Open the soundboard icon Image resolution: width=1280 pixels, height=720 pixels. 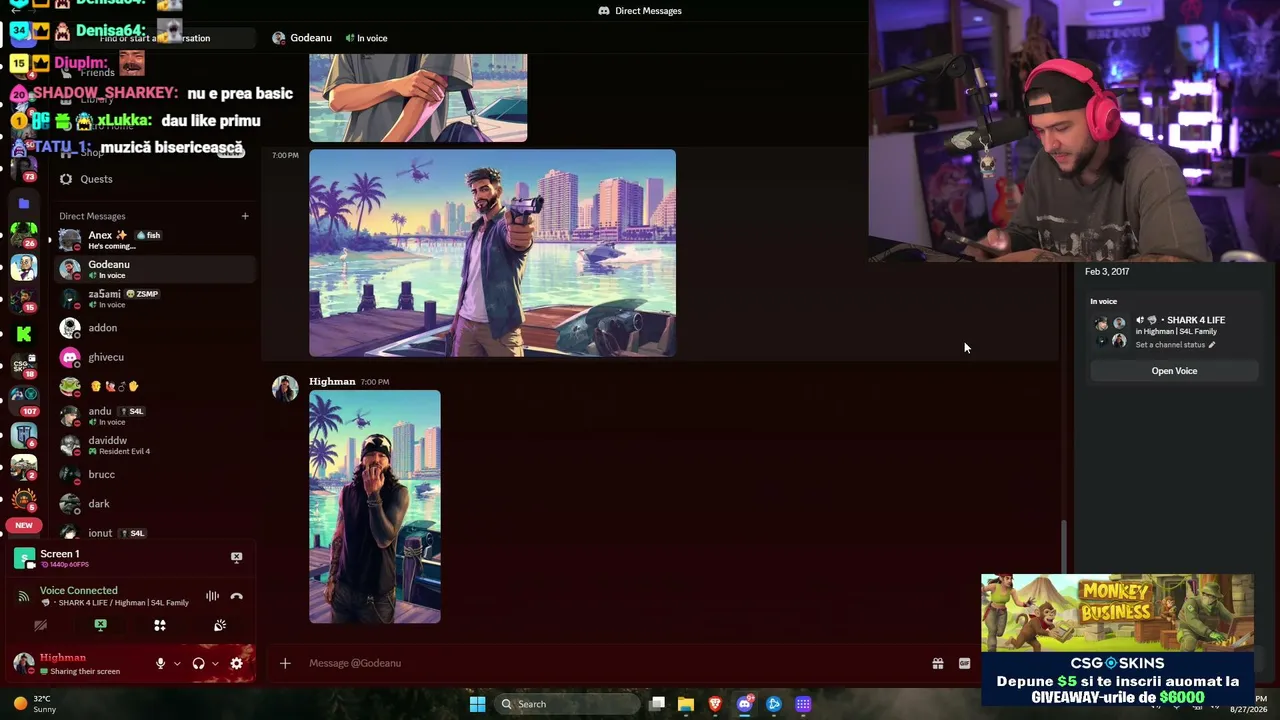(220, 625)
